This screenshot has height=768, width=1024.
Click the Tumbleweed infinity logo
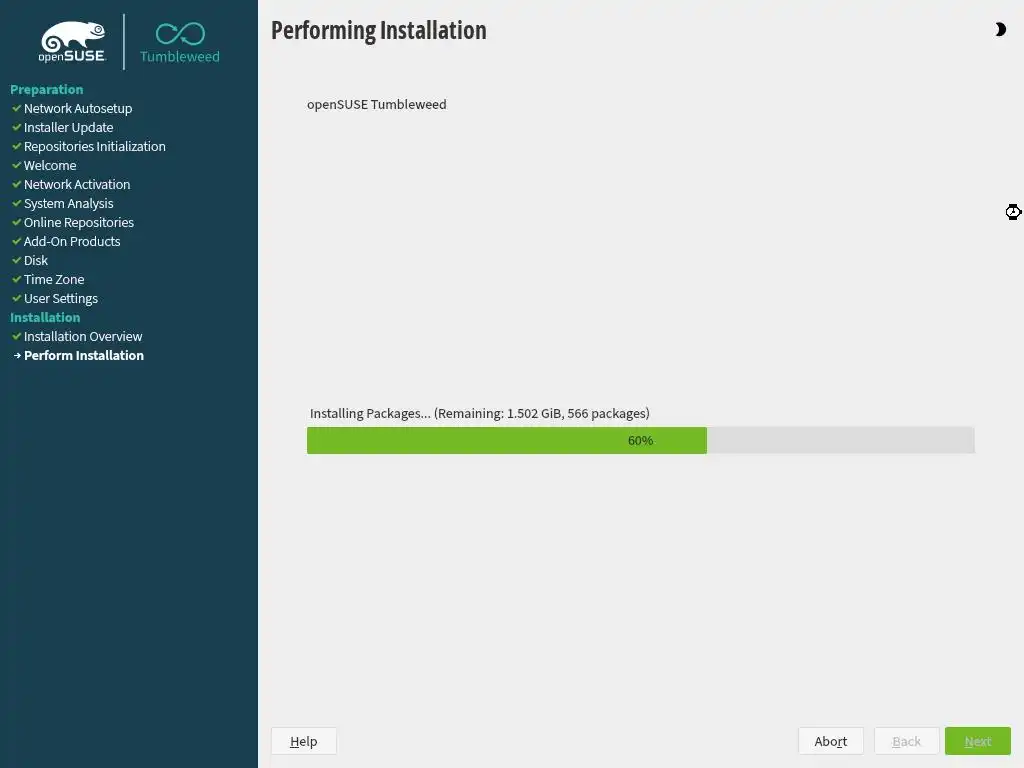[x=180, y=43]
